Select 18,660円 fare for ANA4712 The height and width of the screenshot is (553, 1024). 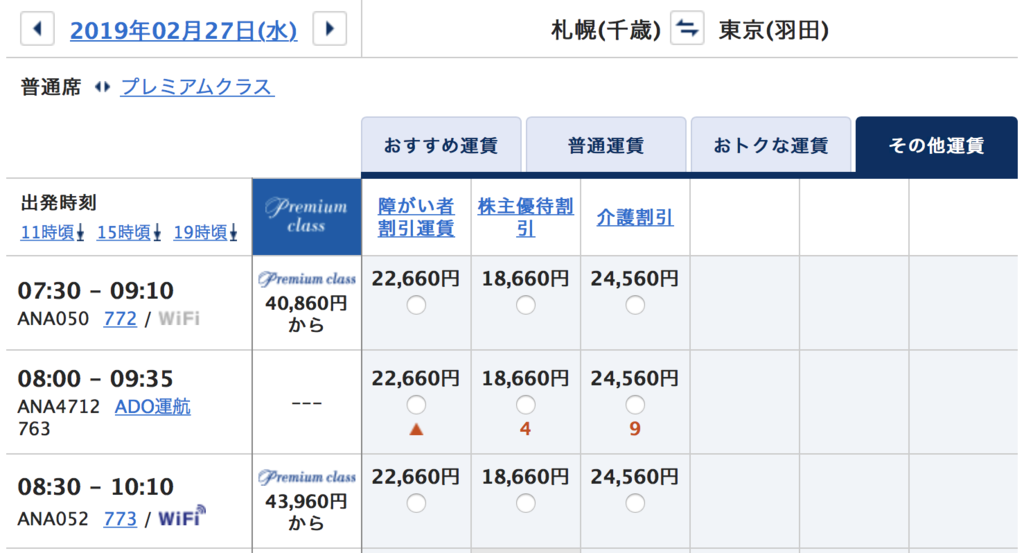click(x=526, y=405)
